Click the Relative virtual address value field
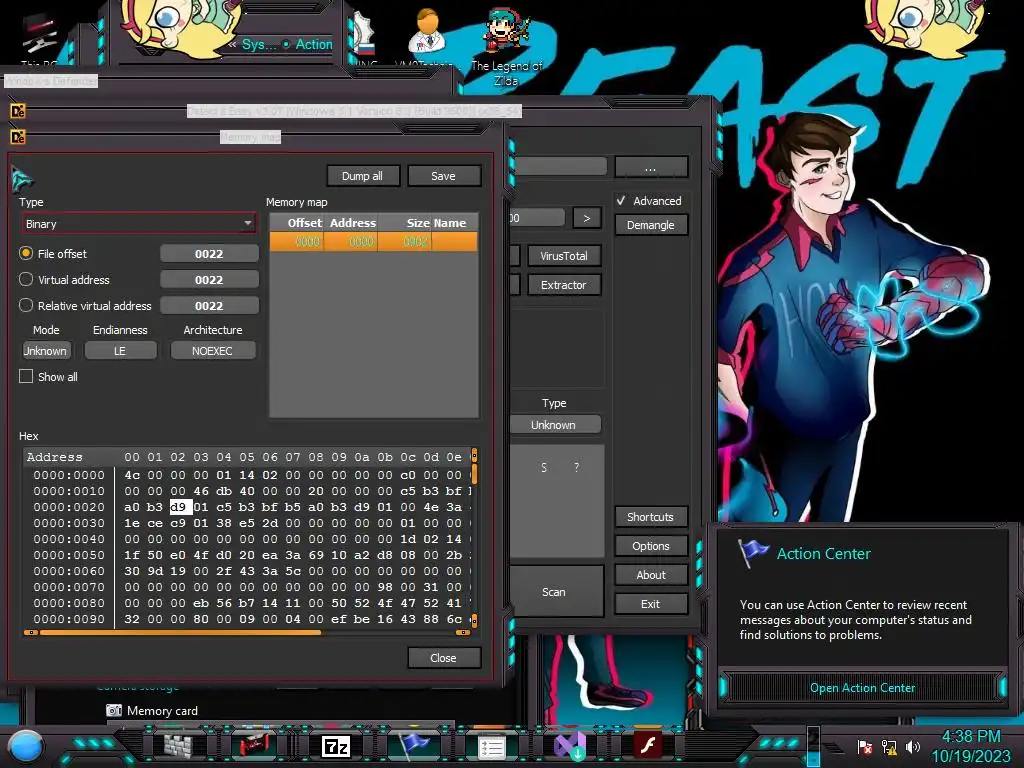 [x=209, y=306]
